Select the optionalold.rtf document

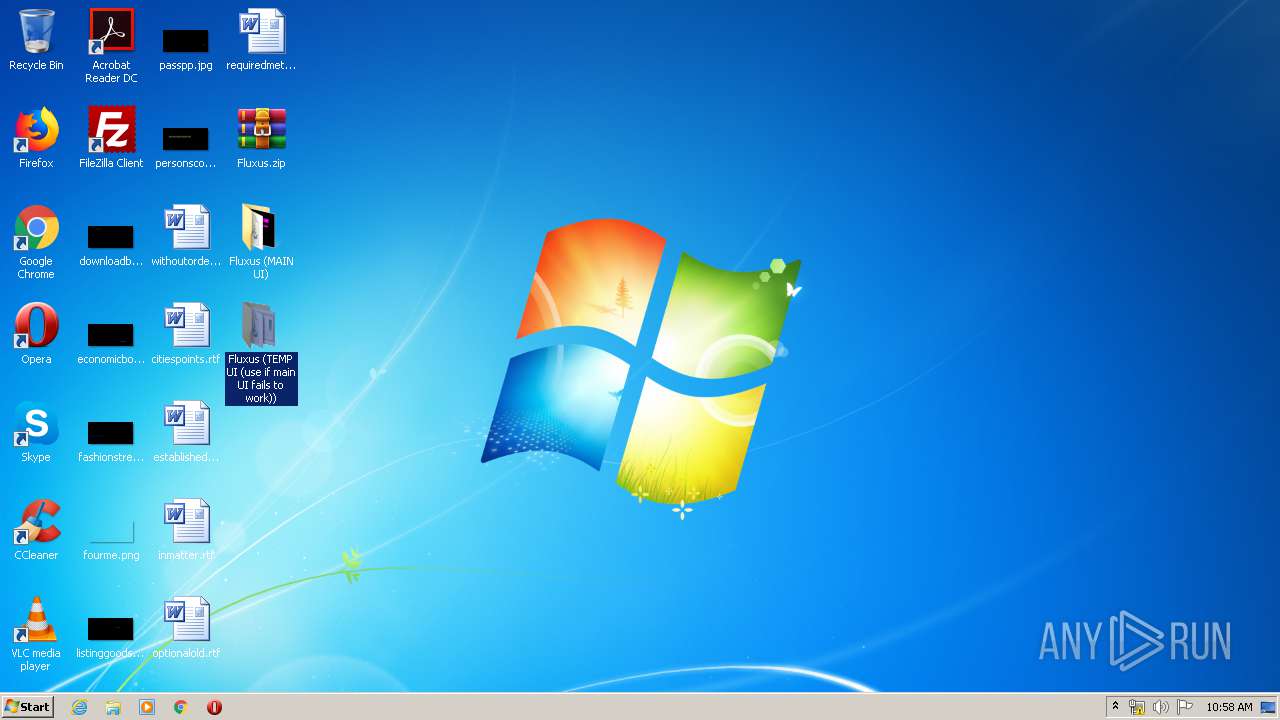[x=186, y=628]
